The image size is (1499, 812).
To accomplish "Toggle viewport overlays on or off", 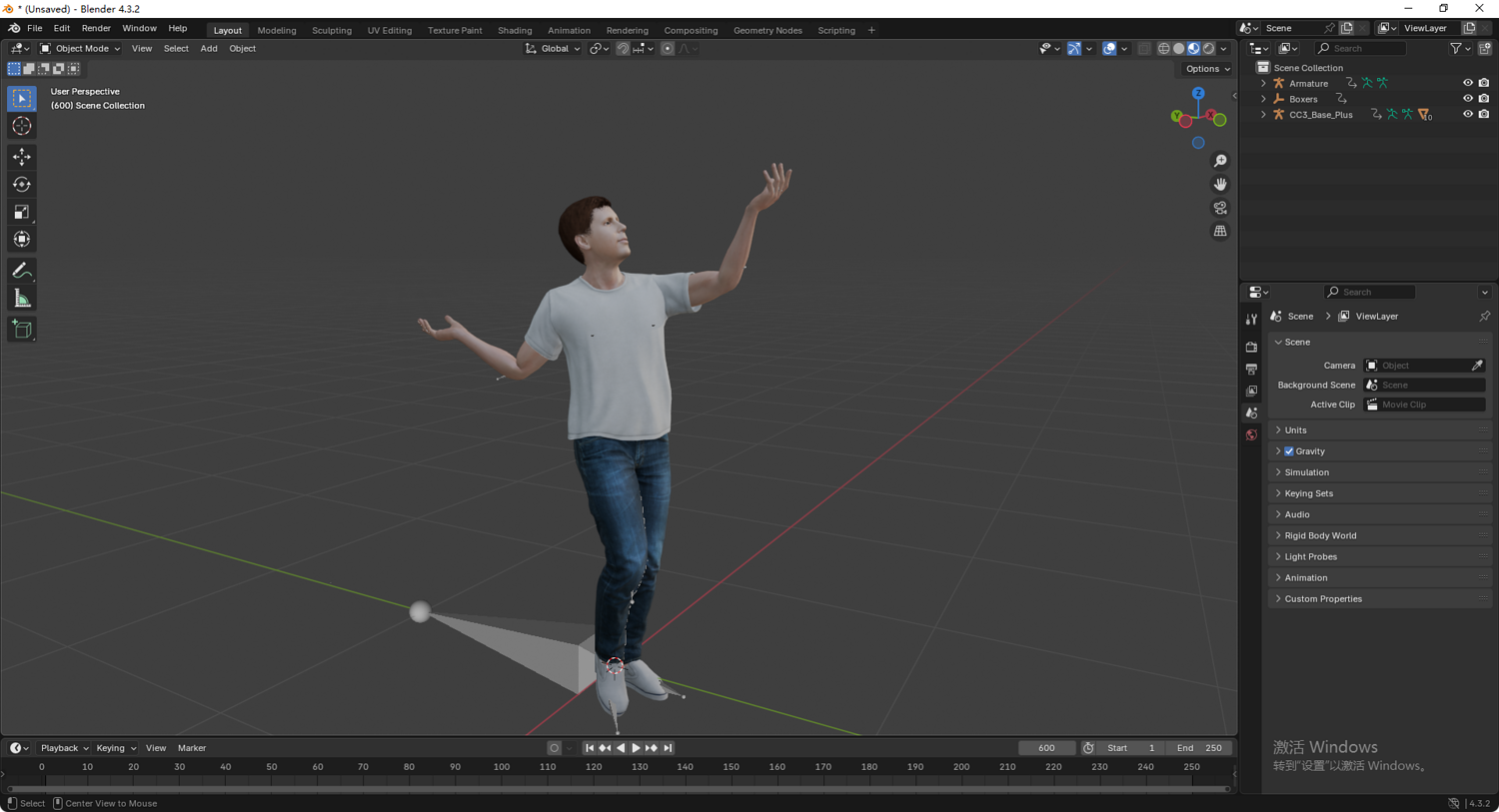I will [x=1109, y=48].
